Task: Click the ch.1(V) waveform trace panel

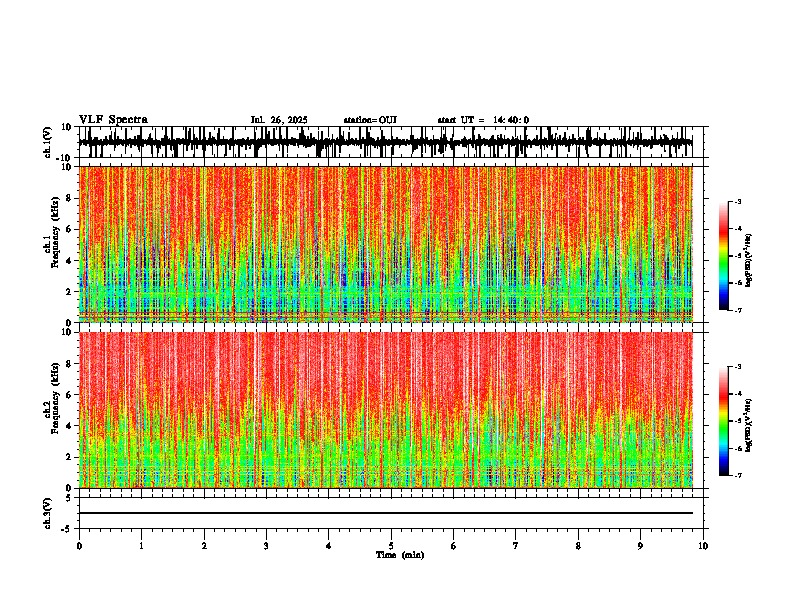Action: (x=393, y=142)
